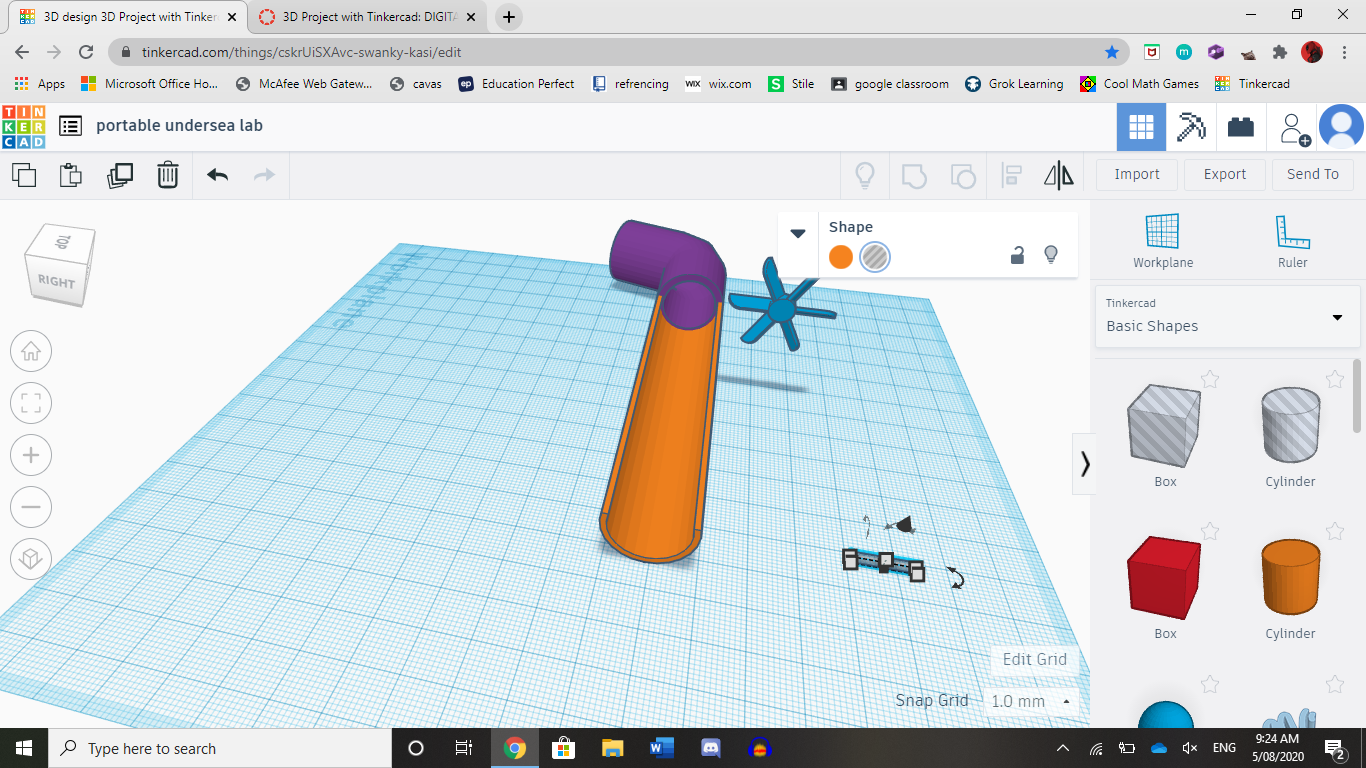Click the Group shapes icon
Screen dimensions: 1366x768
[914, 176]
